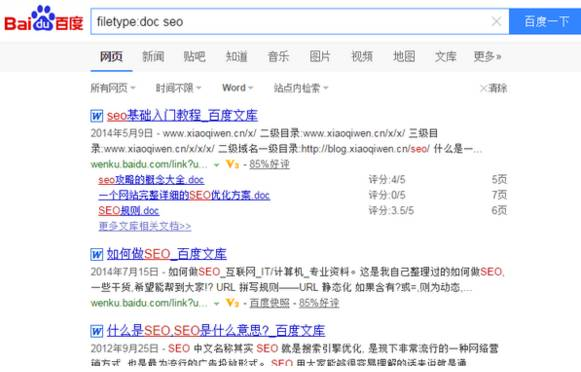Open 如何做SEO_百度文库 result
The image size is (581, 372).
(x=166, y=254)
